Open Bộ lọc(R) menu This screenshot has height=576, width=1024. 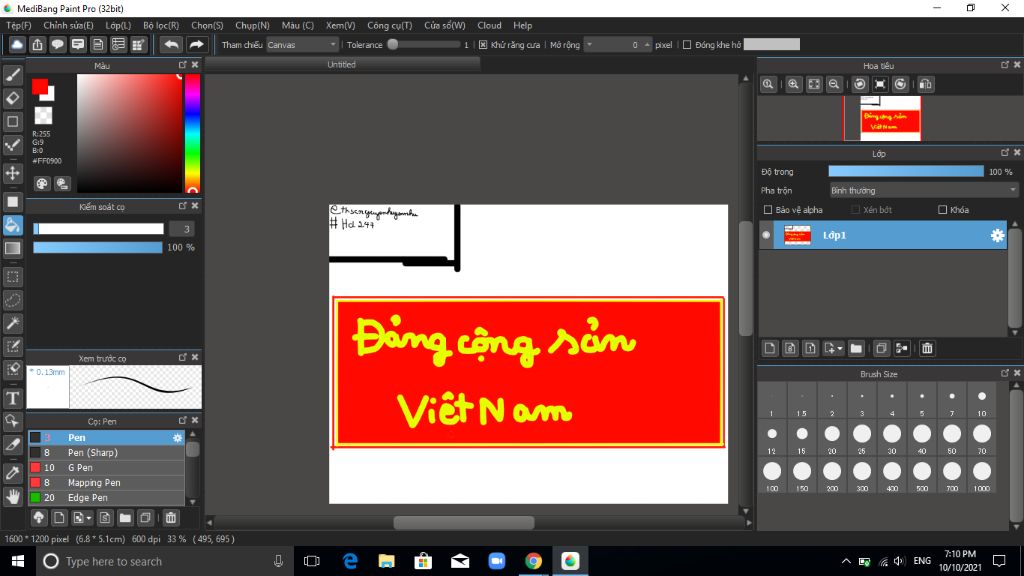[161, 25]
